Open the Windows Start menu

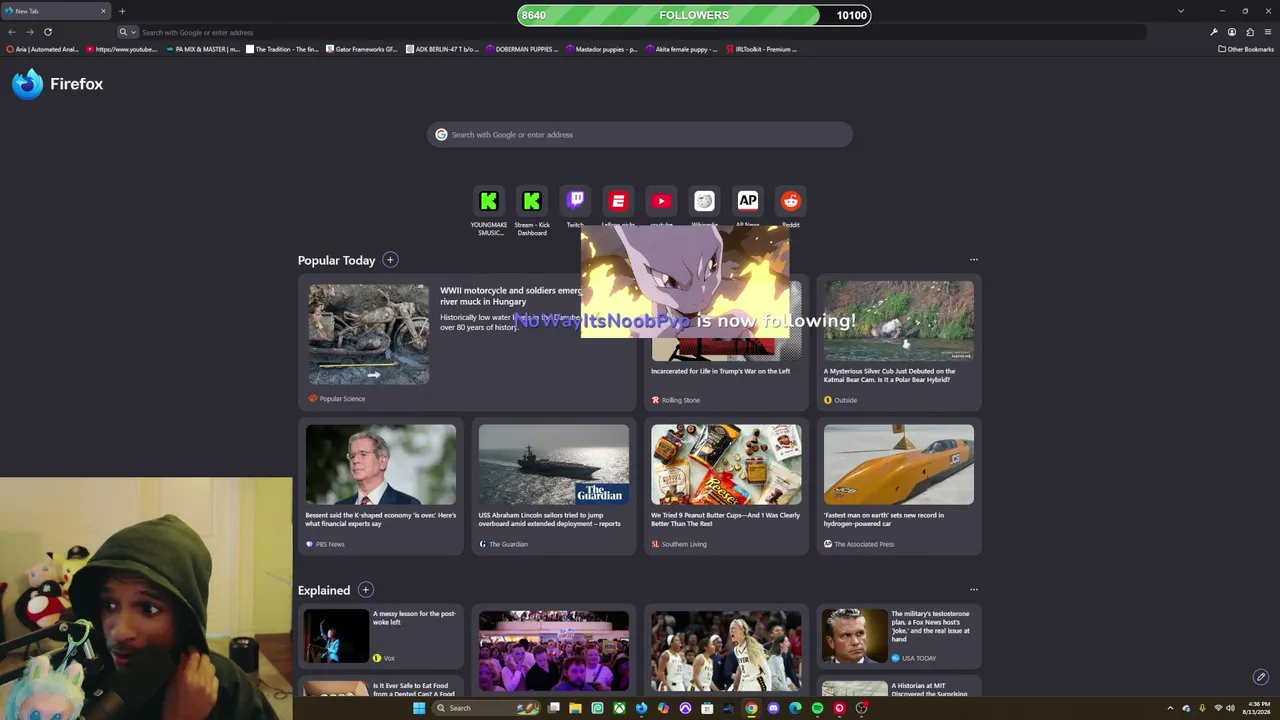click(x=419, y=708)
